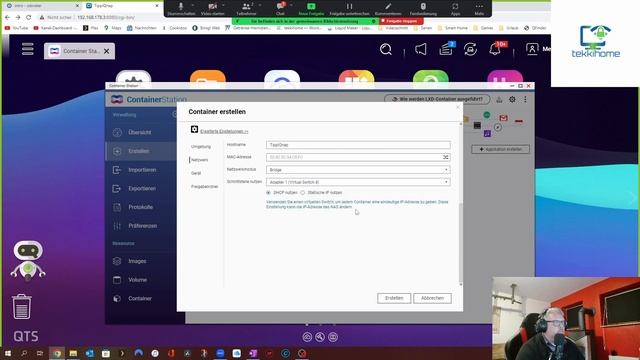Open Container Station three-dot more menu
The image size is (640, 360).
click(x=525, y=99)
